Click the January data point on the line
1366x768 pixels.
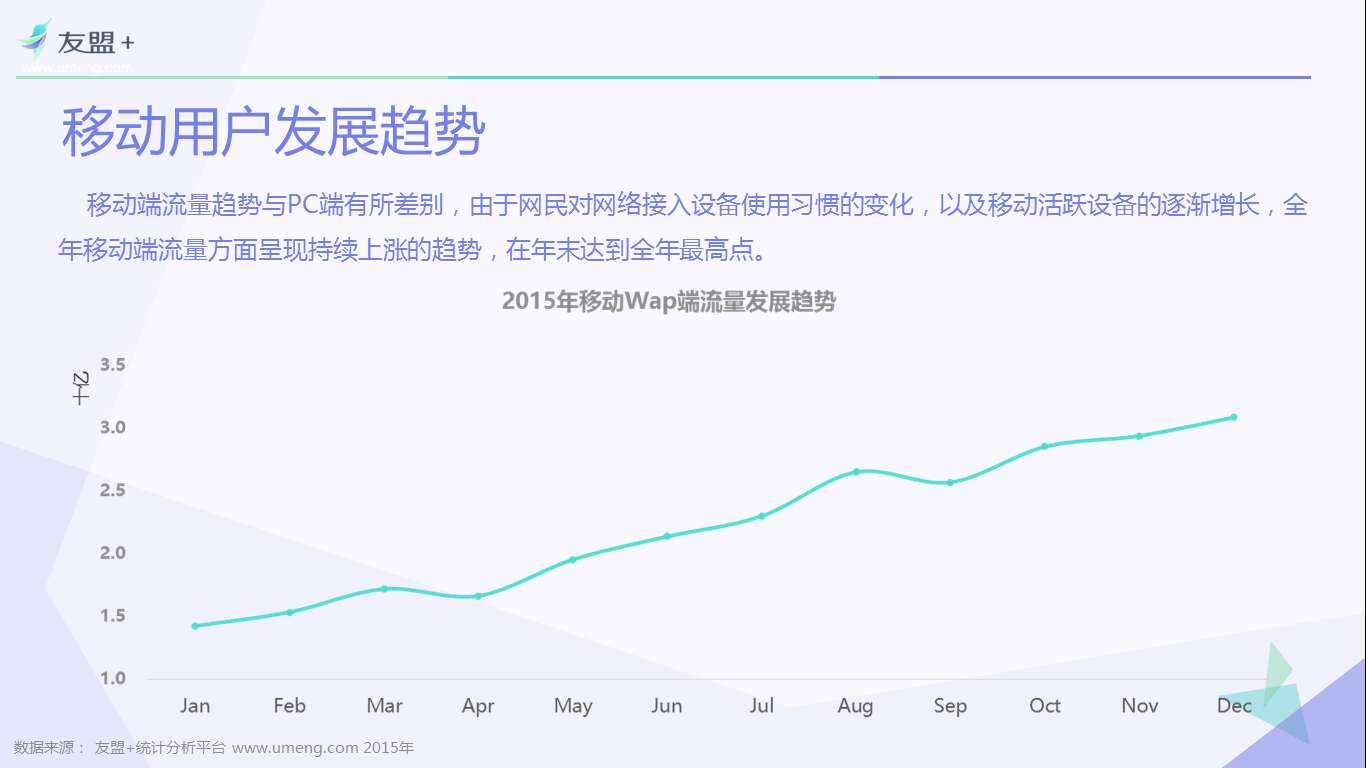[x=195, y=626]
